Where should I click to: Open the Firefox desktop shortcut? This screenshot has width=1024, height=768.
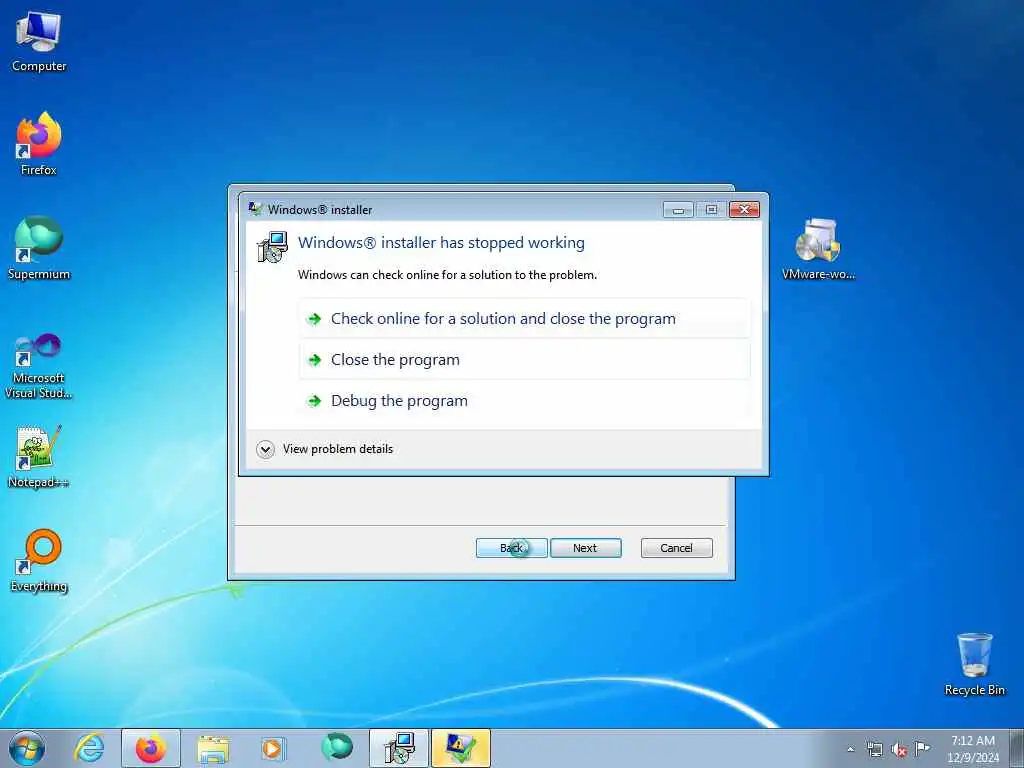tap(39, 144)
